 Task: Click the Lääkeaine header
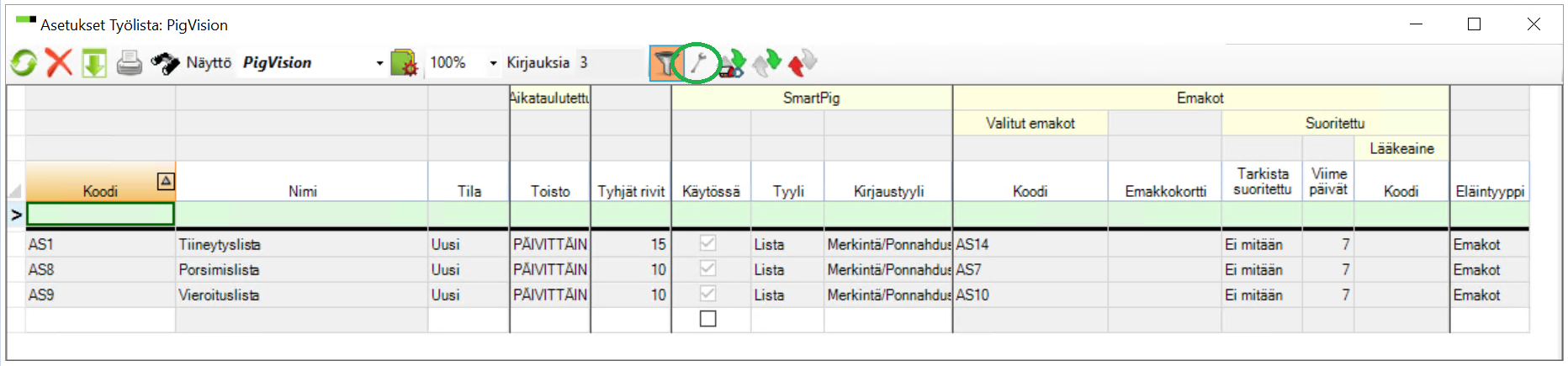[x=1401, y=148]
